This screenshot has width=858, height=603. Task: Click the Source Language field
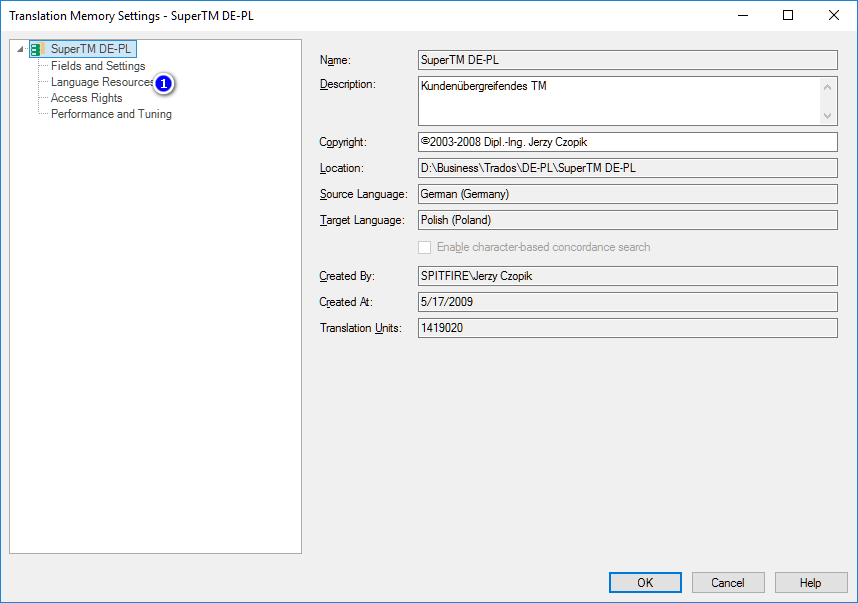pyautogui.click(x=628, y=194)
